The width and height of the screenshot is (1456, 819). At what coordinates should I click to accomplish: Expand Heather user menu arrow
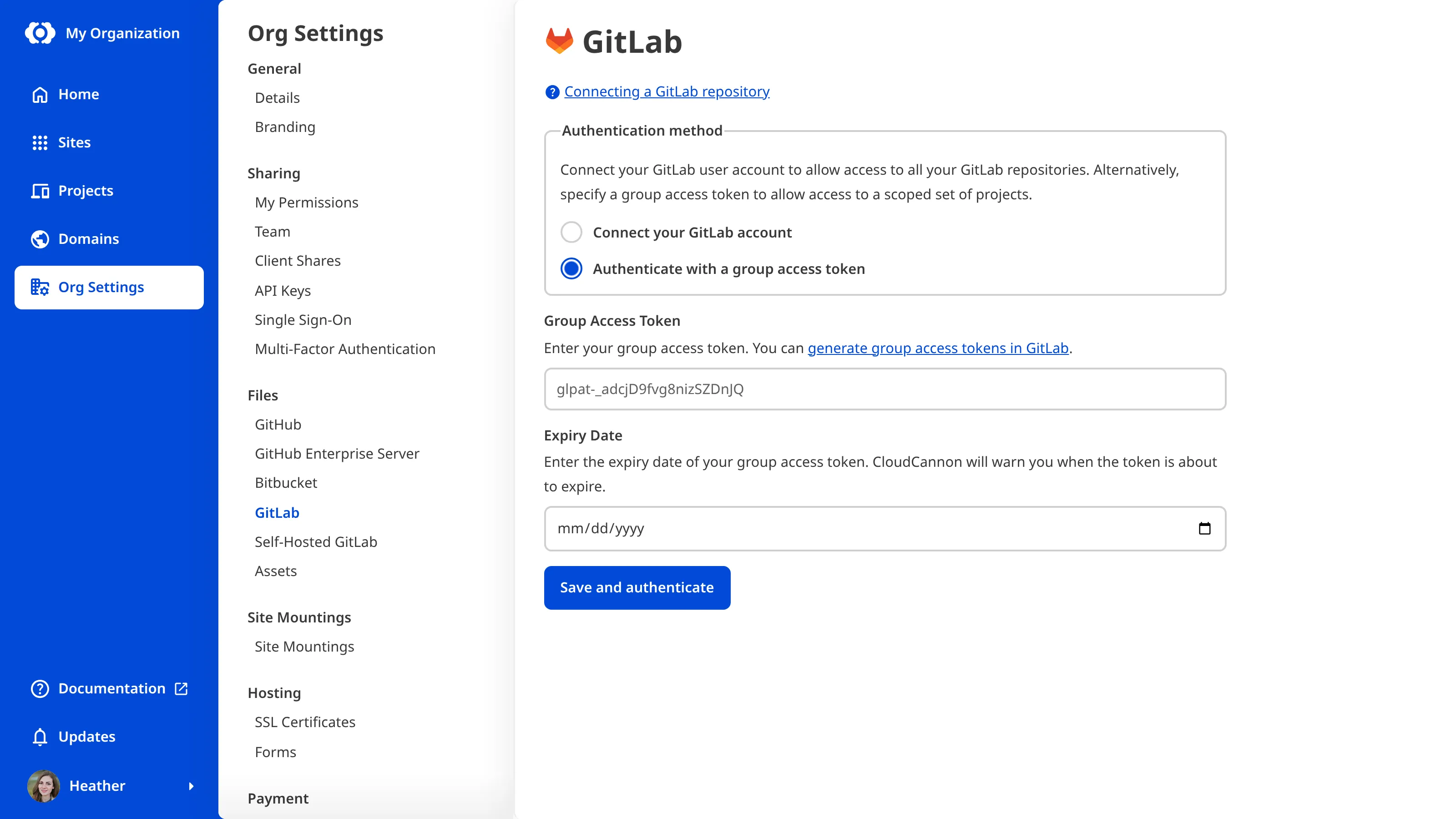(x=191, y=786)
